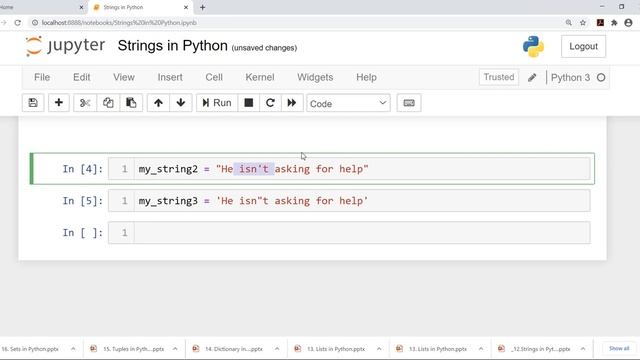Click into the my_string3 code cell
The height and width of the screenshot is (360, 640).
(x=361, y=201)
